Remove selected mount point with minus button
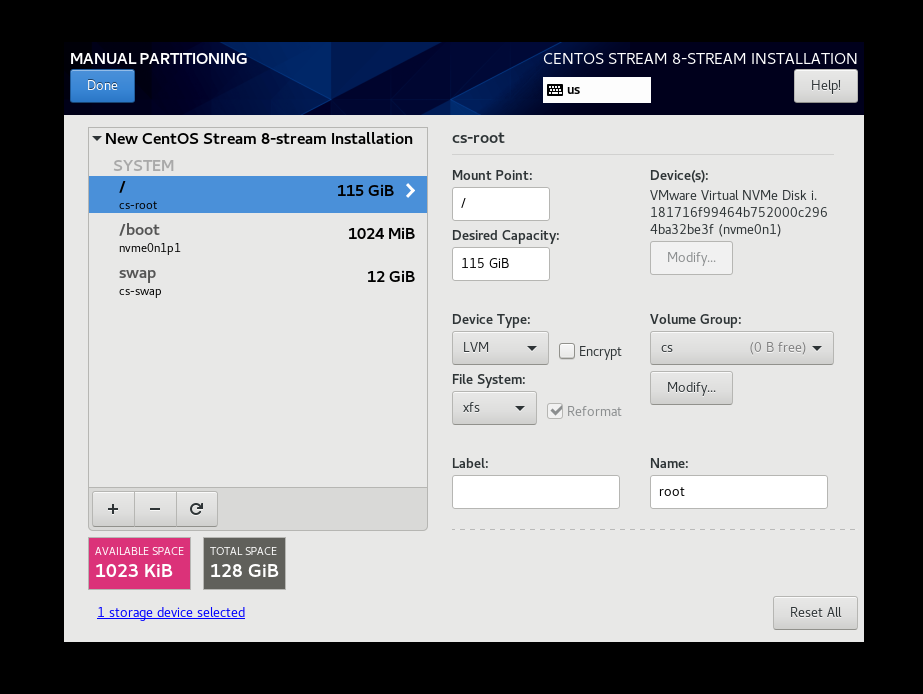 coord(155,509)
